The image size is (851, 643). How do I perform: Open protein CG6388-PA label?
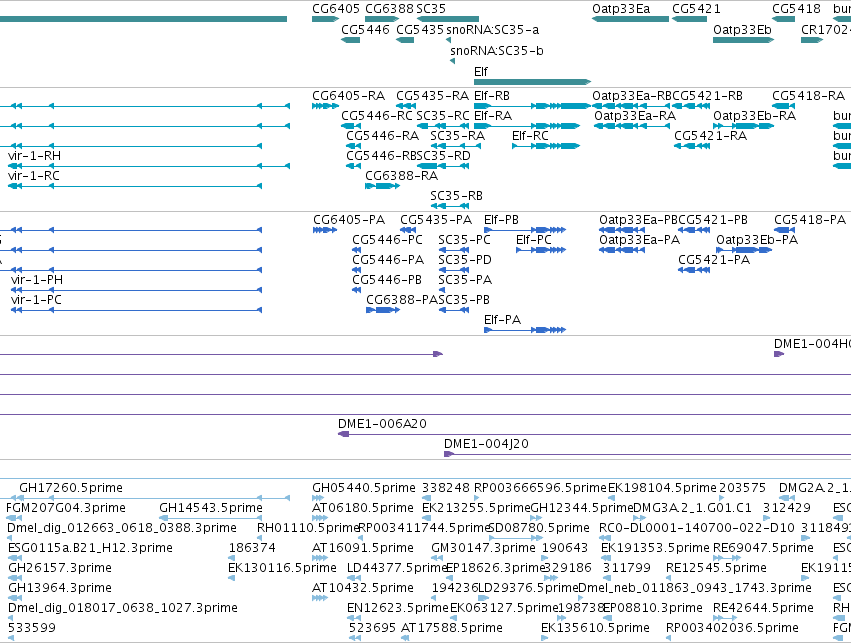click(x=402, y=300)
